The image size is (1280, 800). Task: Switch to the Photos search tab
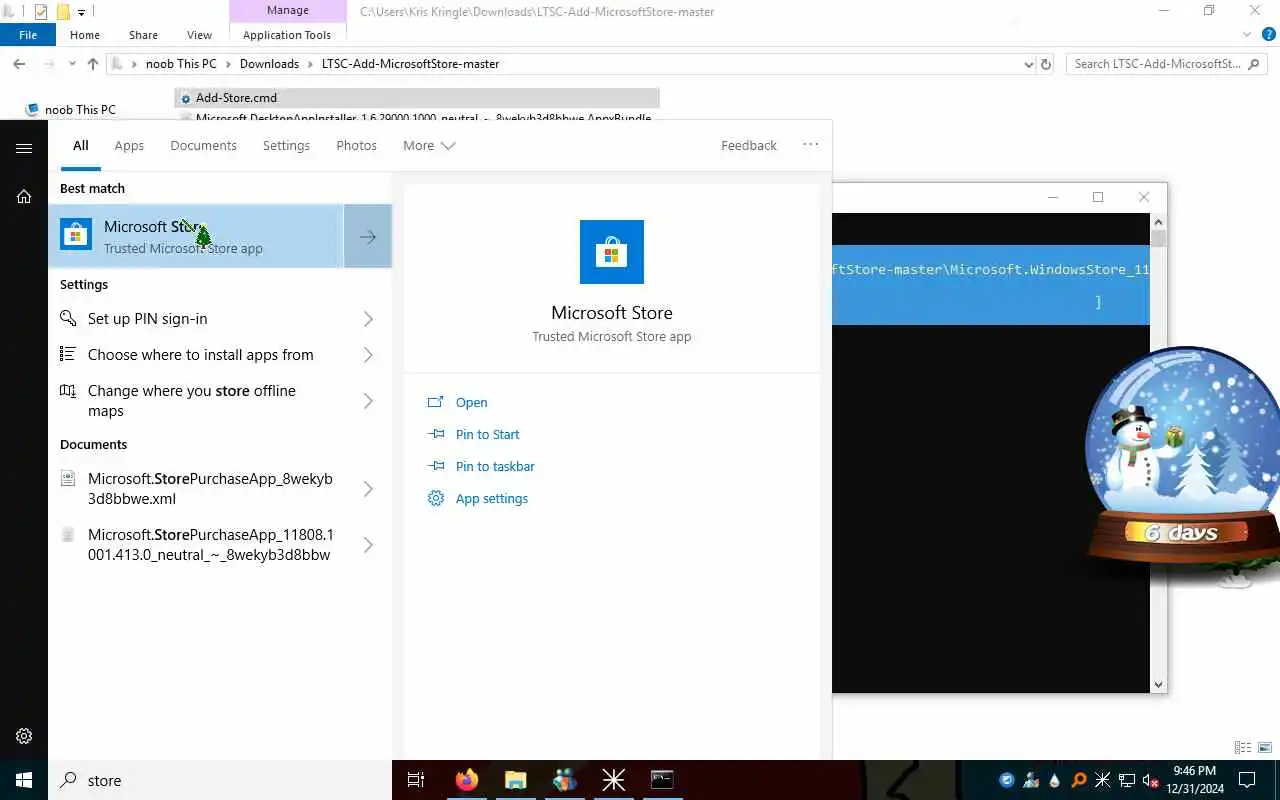click(x=356, y=145)
